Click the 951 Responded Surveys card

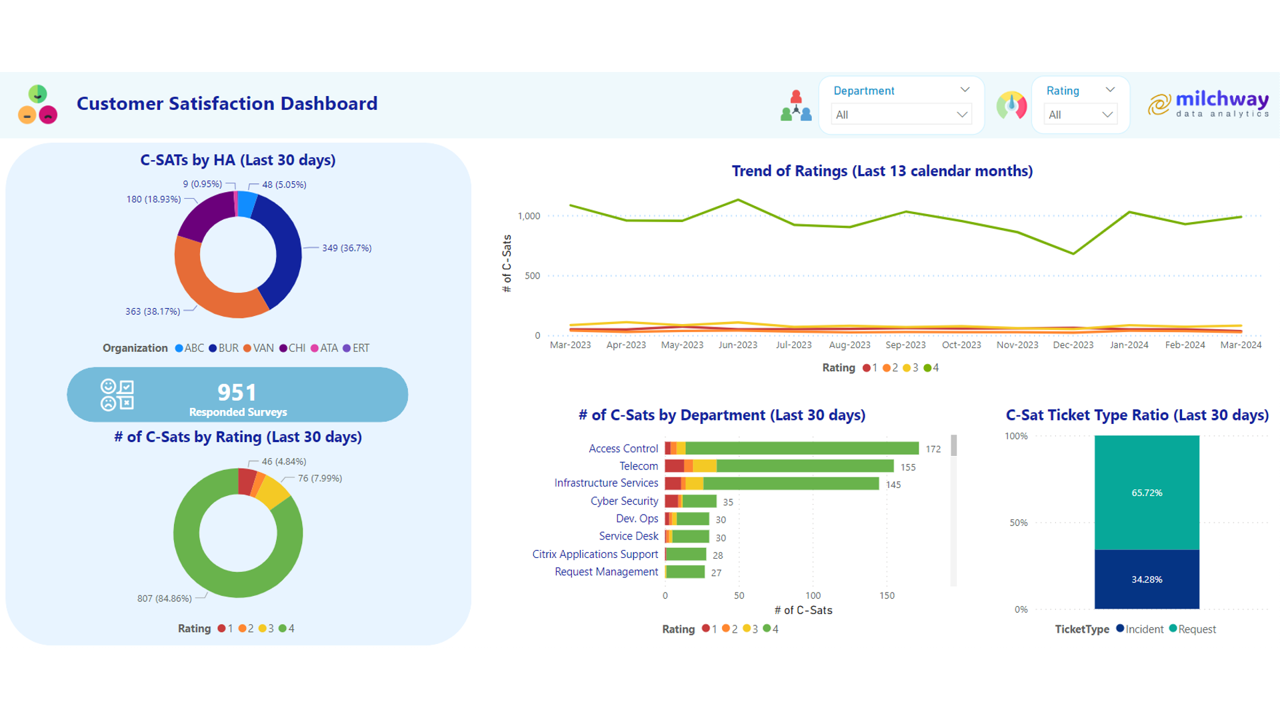pyautogui.click(x=237, y=394)
